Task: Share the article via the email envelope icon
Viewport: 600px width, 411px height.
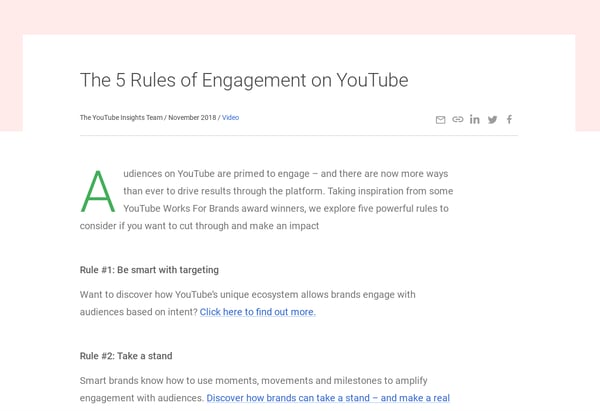Action: [440, 120]
